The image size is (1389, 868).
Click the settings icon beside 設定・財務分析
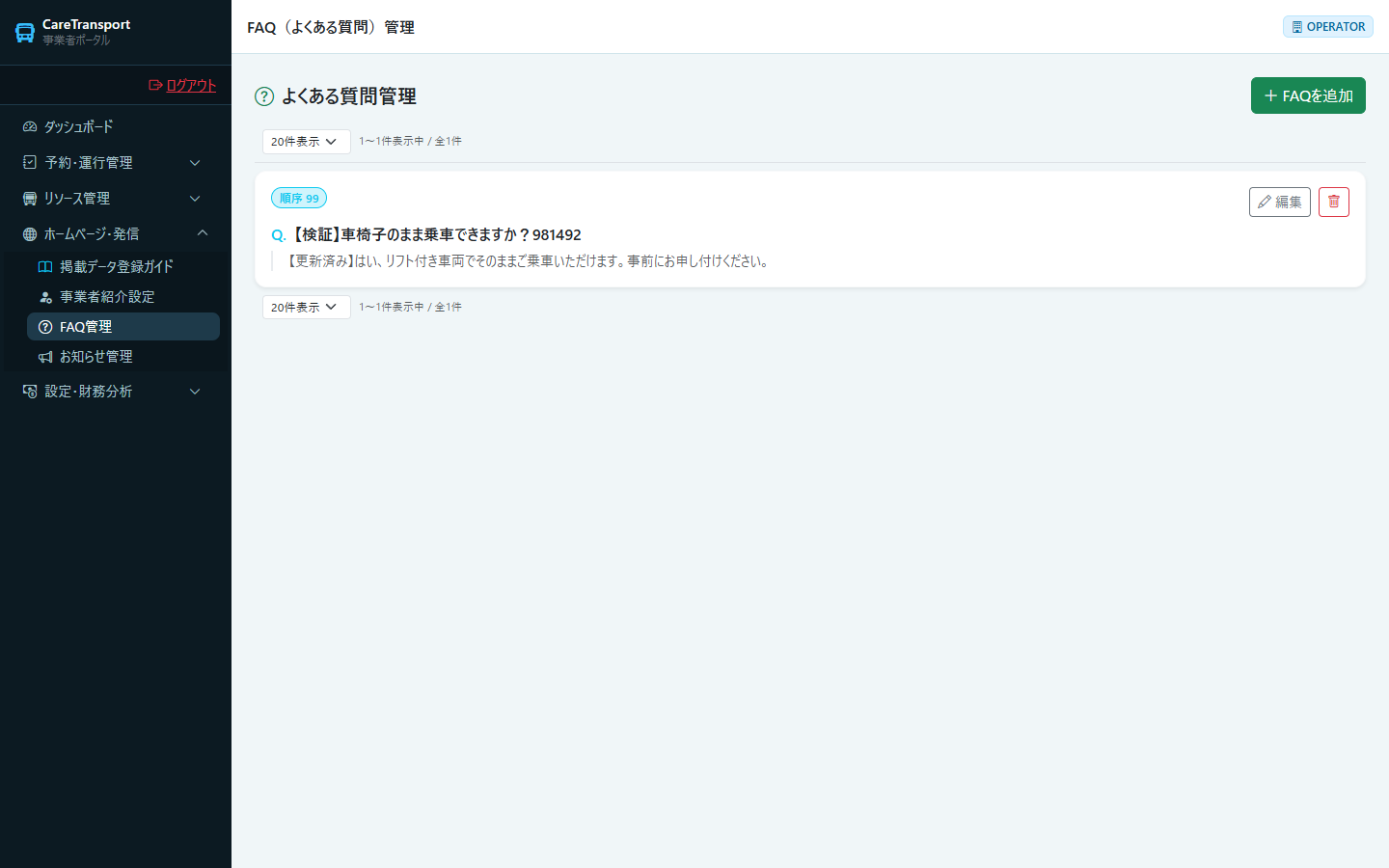(30, 391)
